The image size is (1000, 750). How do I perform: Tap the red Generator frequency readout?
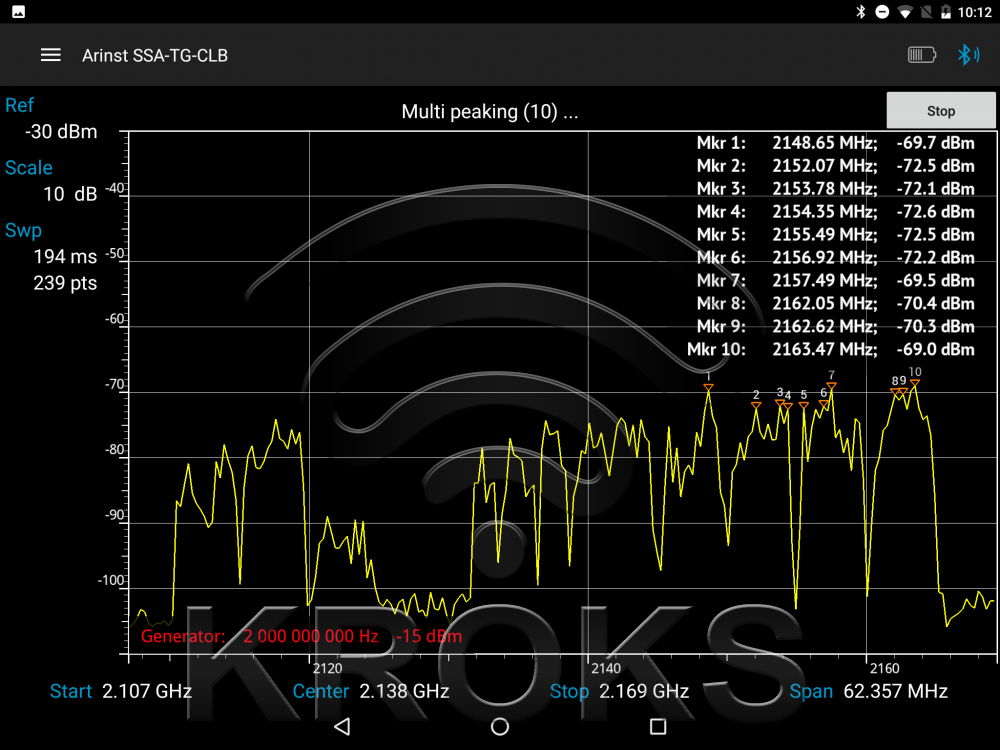click(310, 636)
